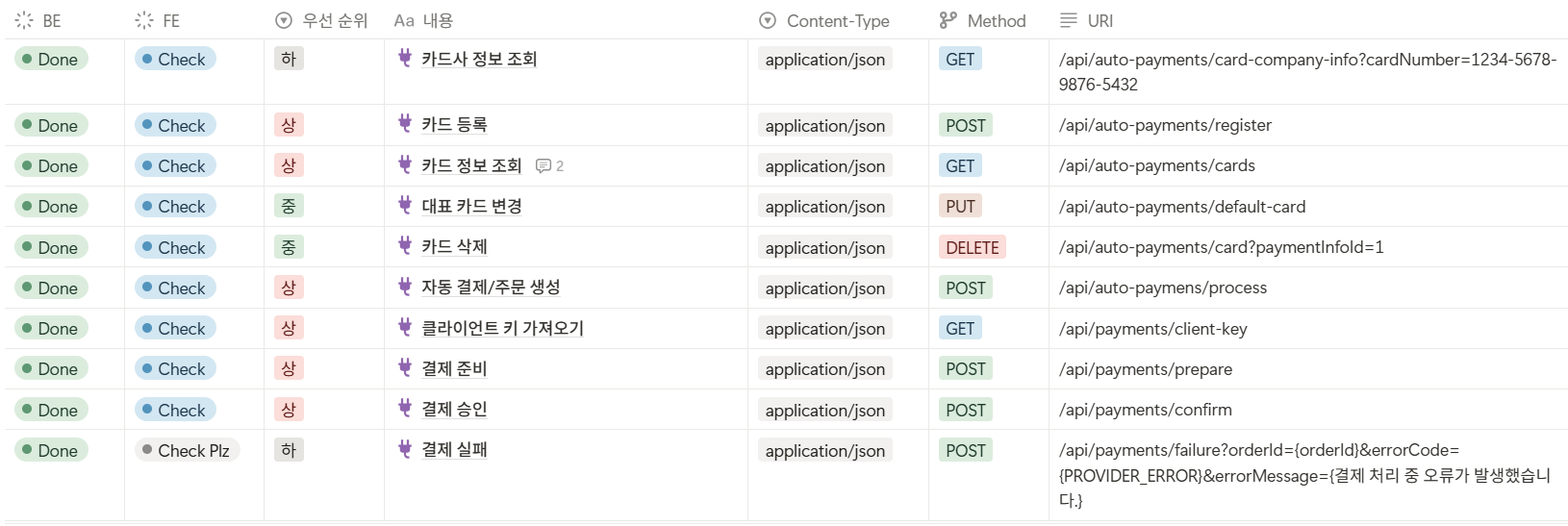Viewport: 1568px width, 526px height.
Task: Open the 클라이언트 키 가져오기 page
Action: 502,328
